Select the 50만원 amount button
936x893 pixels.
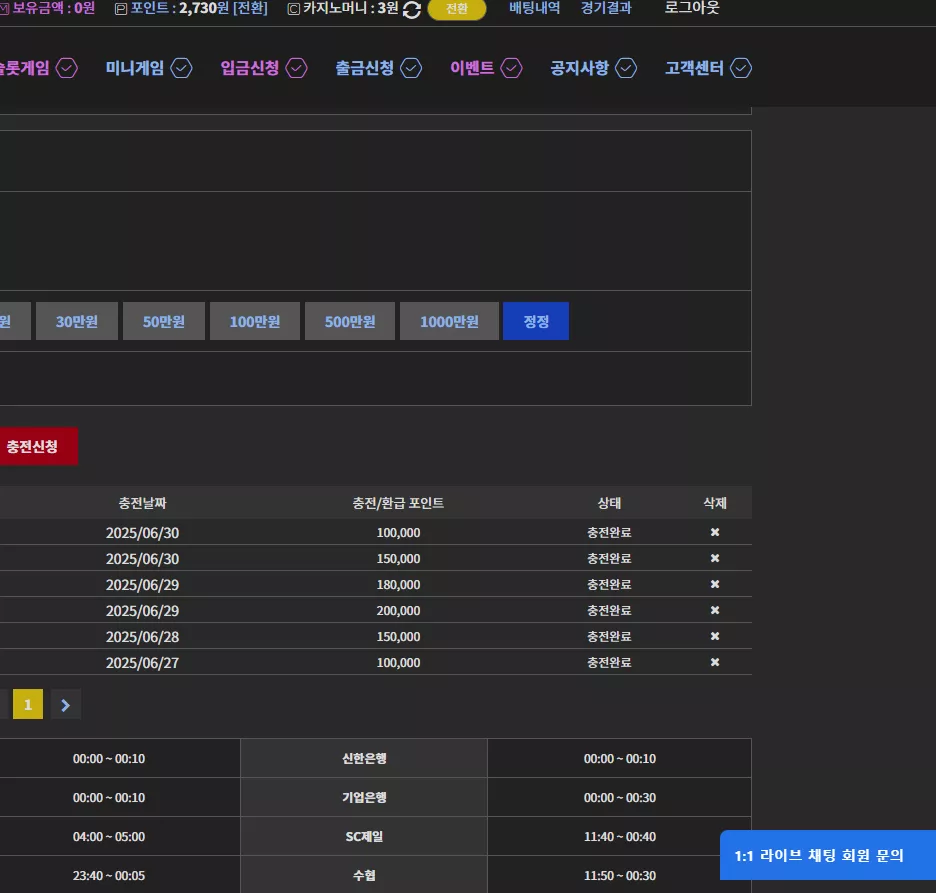pyautogui.click(x=164, y=321)
